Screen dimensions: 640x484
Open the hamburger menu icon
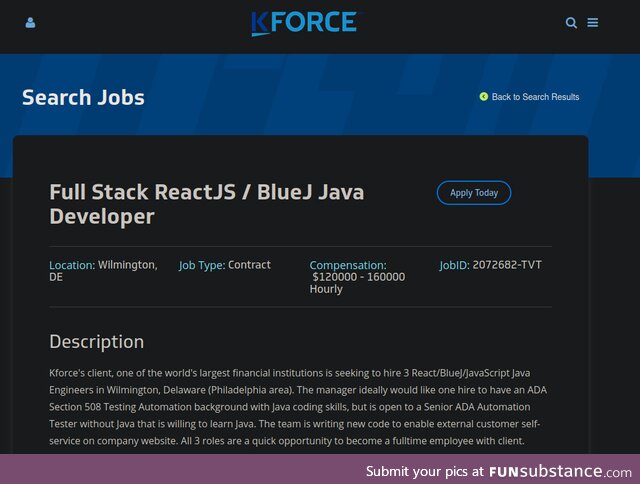593,22
